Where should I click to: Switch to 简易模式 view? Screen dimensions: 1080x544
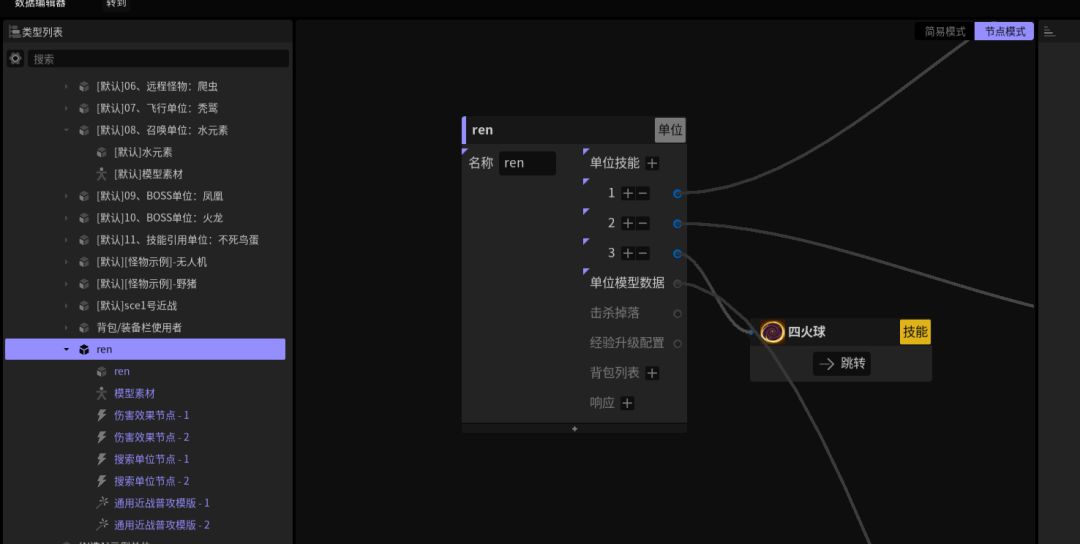pyautogui.click(x=944, y=32)
